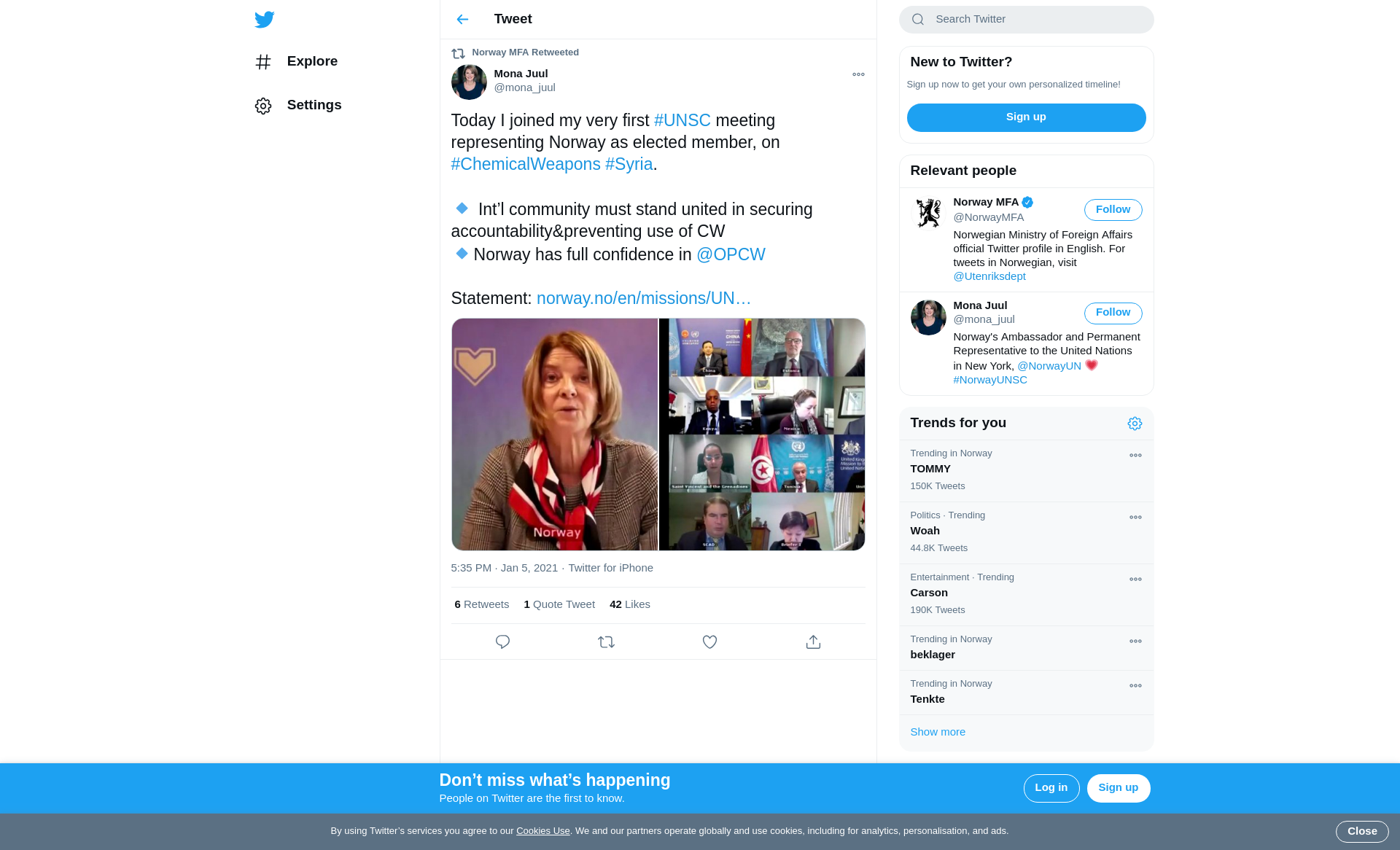Screen dimensions: 1400x850
Task: Open Trends settings gear icon
Action: (1135, 424)
